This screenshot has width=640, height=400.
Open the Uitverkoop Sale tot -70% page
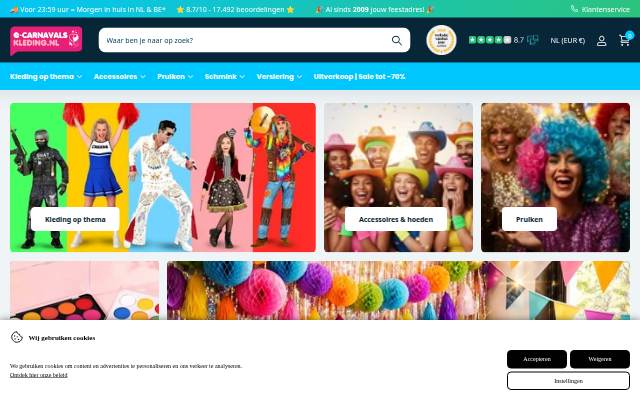point(359,76)
